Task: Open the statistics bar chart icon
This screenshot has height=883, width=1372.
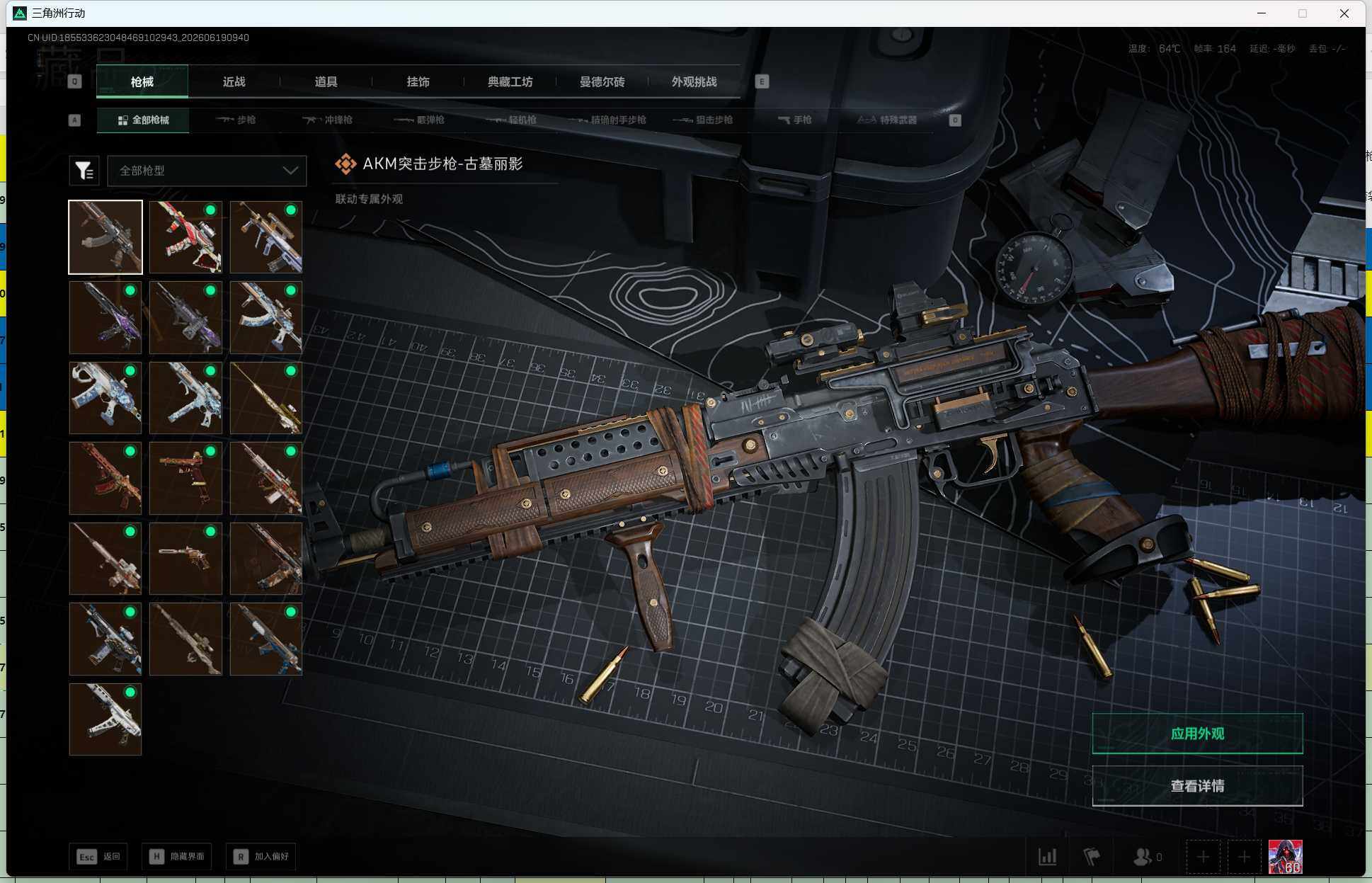Action: [x=1047, y=857]
